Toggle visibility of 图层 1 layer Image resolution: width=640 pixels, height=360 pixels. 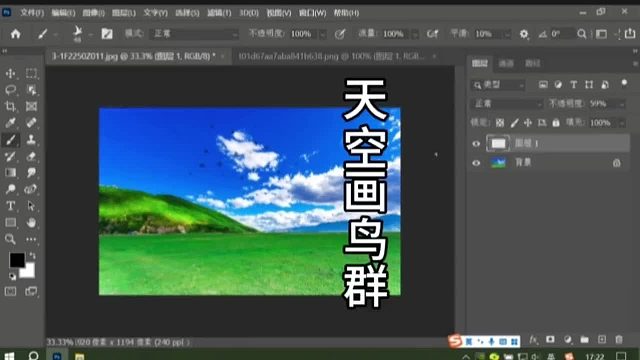476,144
